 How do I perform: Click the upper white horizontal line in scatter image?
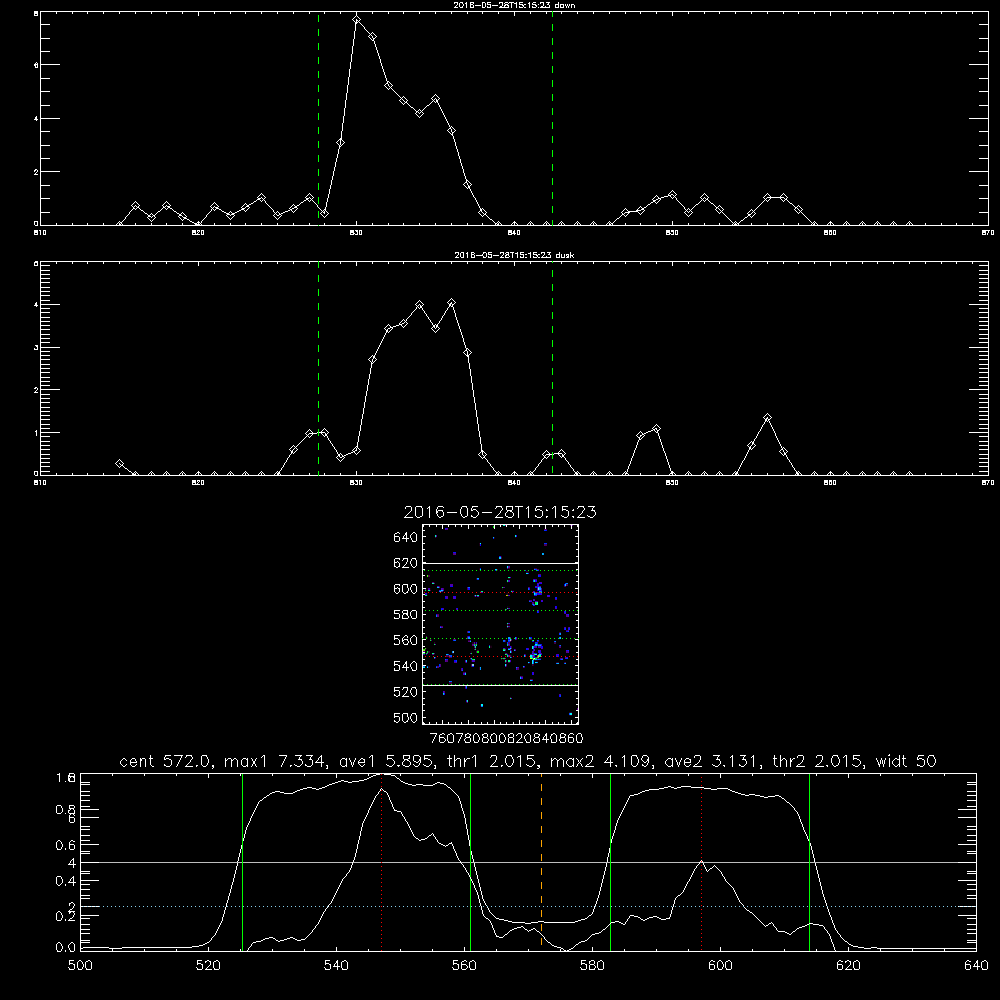coord(500,564)
